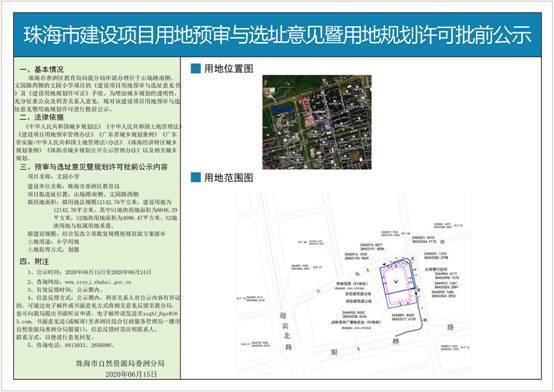Click the 珠海市自然资源局香洲分局 signature
Viewport: 554px width, 392px height.
(x=120, y=363)
